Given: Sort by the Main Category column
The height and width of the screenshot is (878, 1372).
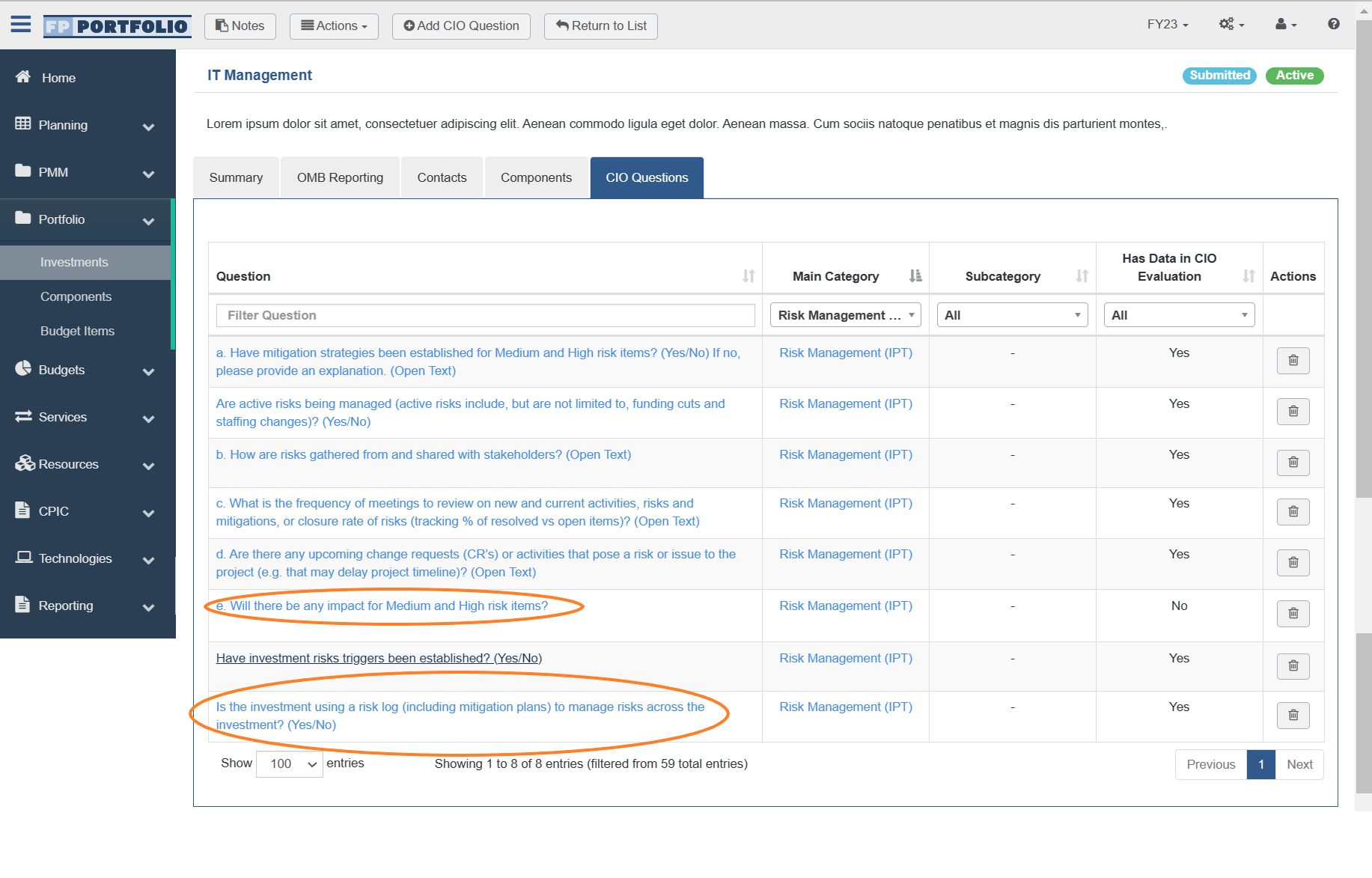Looking at the screenshot, I should (915, 276).
